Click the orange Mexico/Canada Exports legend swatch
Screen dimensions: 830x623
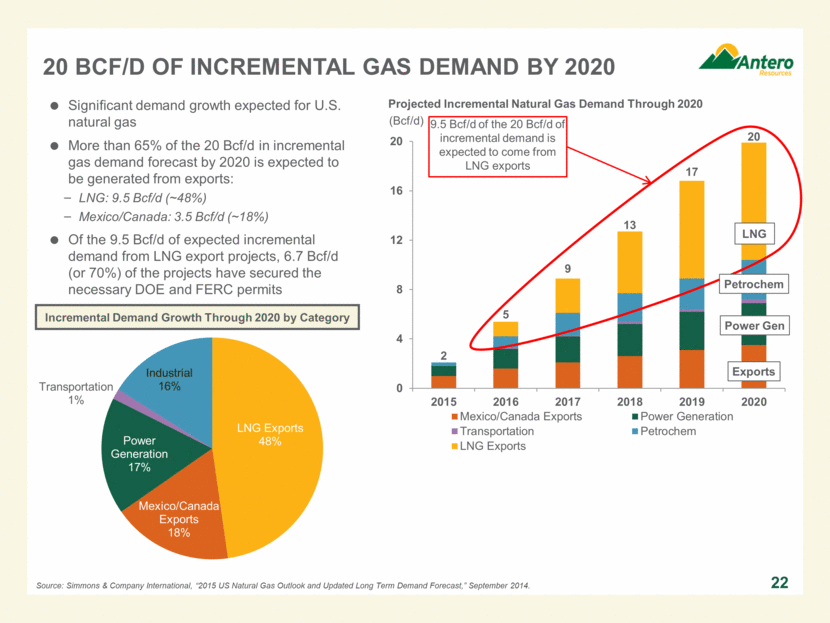(454, 417)
